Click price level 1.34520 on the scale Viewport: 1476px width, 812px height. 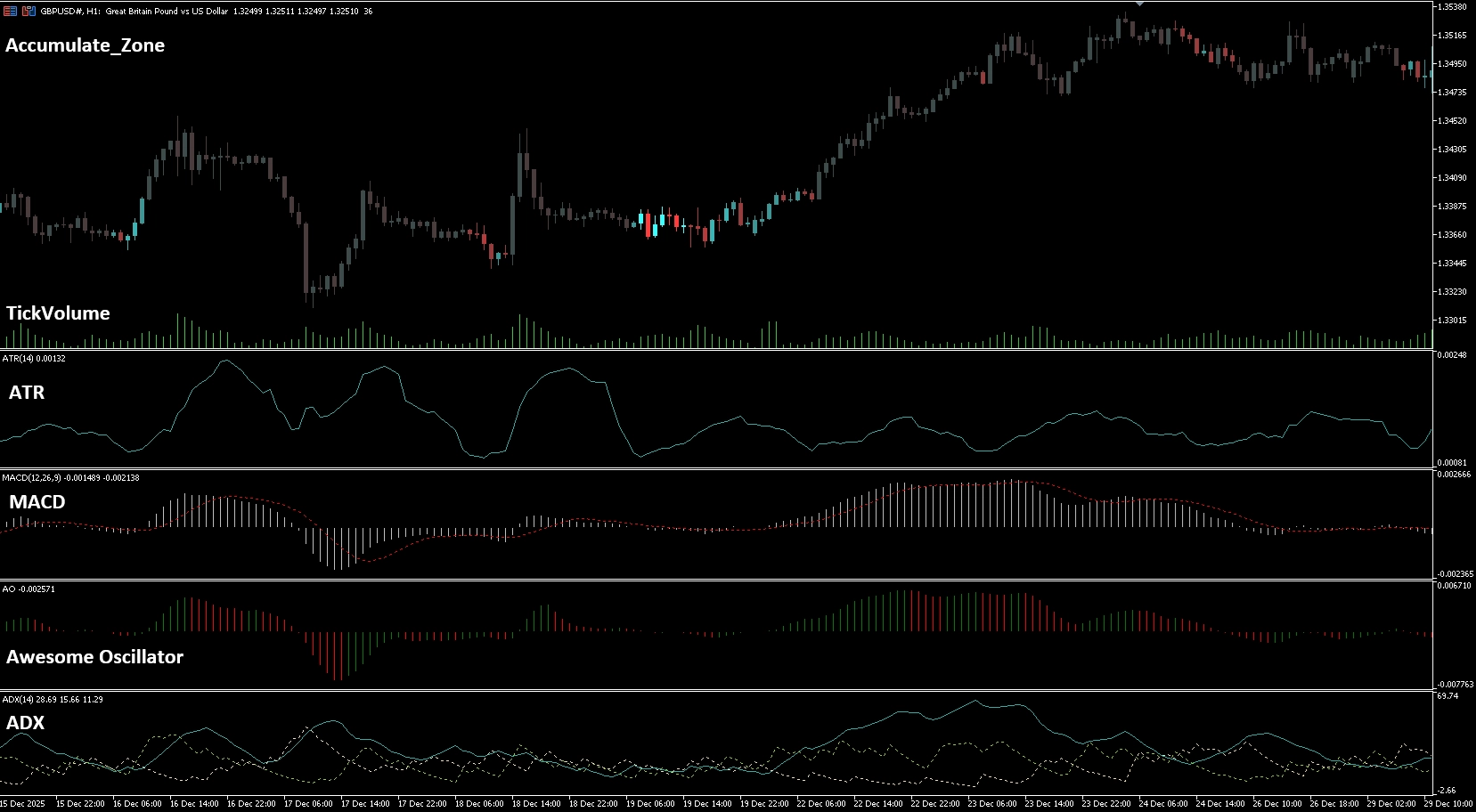tap(1452, 121)
